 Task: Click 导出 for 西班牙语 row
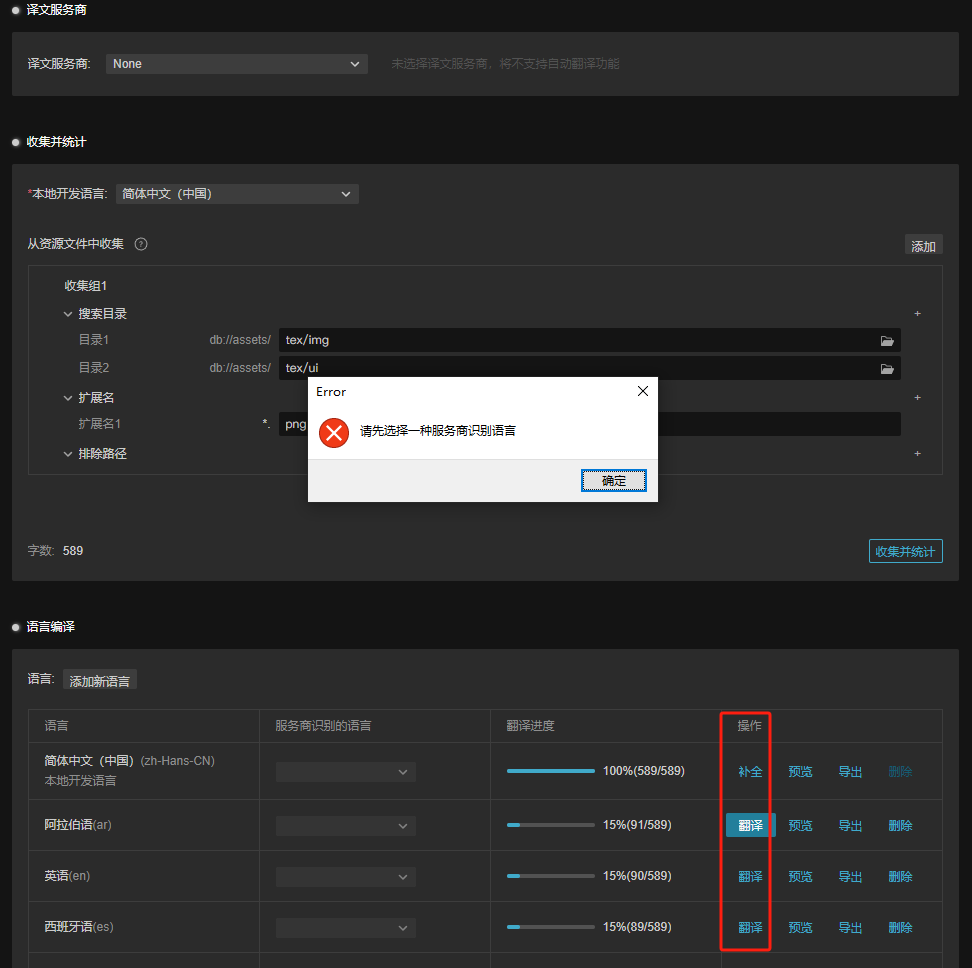pos(850,927)
